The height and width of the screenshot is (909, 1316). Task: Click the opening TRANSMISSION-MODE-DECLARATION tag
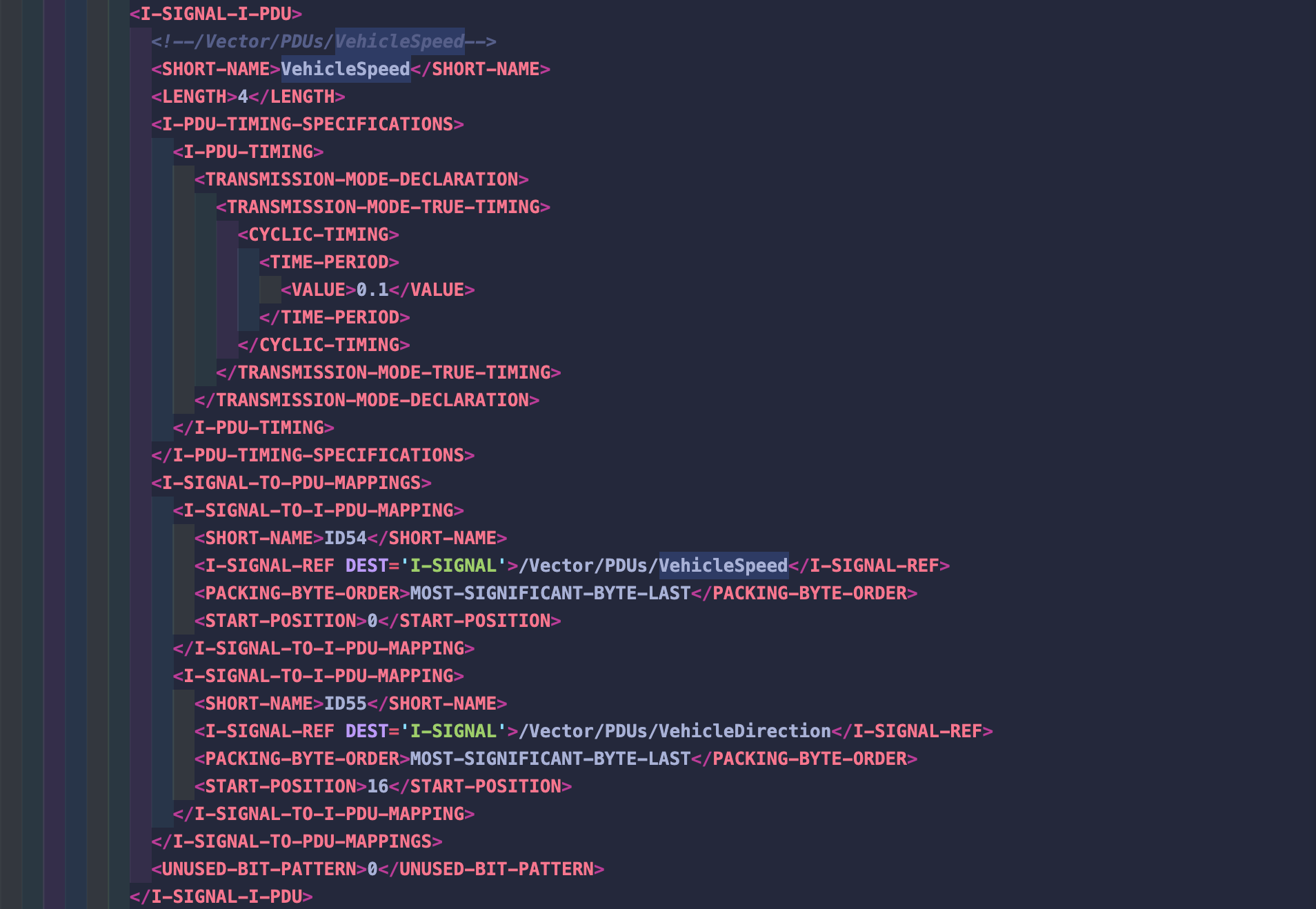361,179
